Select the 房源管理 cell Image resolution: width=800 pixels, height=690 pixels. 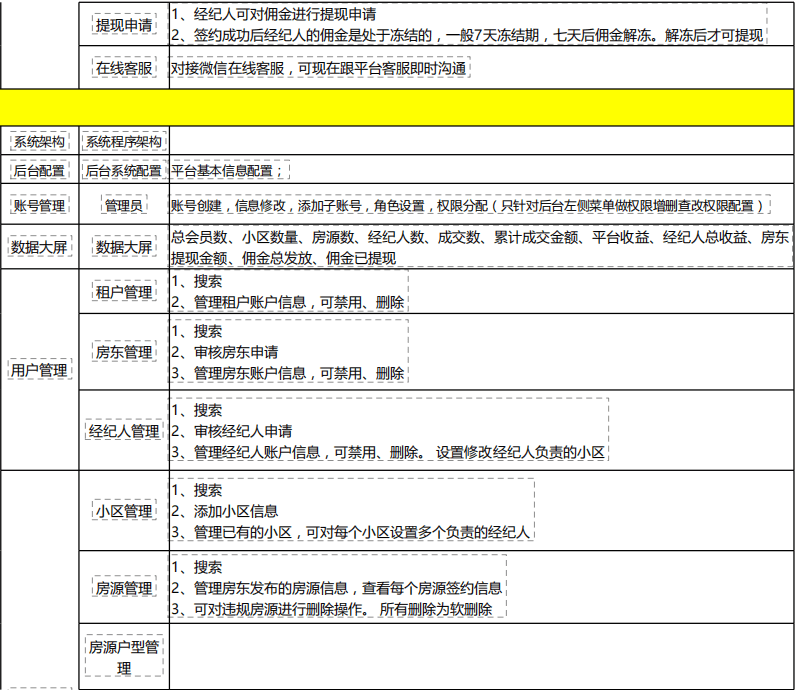point(124,588)
